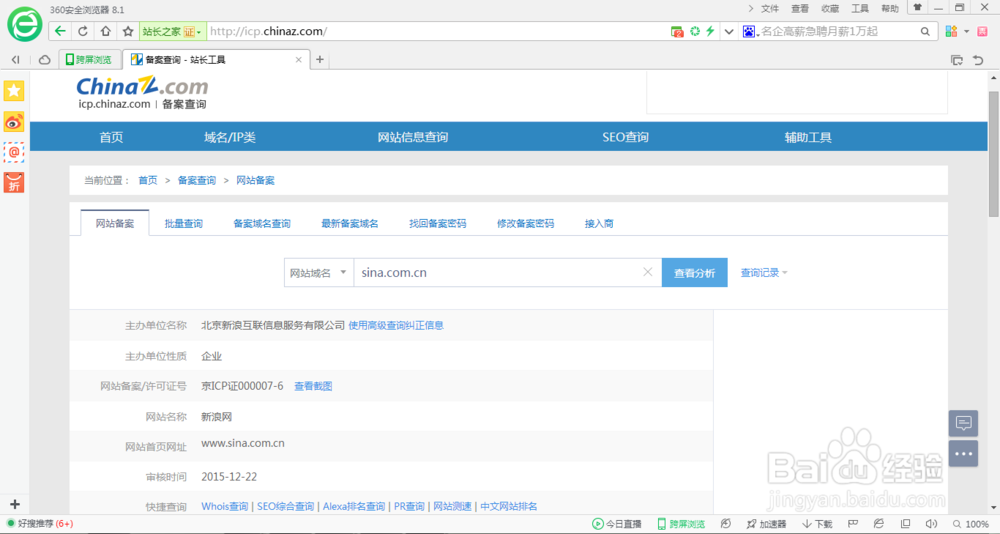
Task: Open favorites star in left sidebar
Action: (14, 91)
